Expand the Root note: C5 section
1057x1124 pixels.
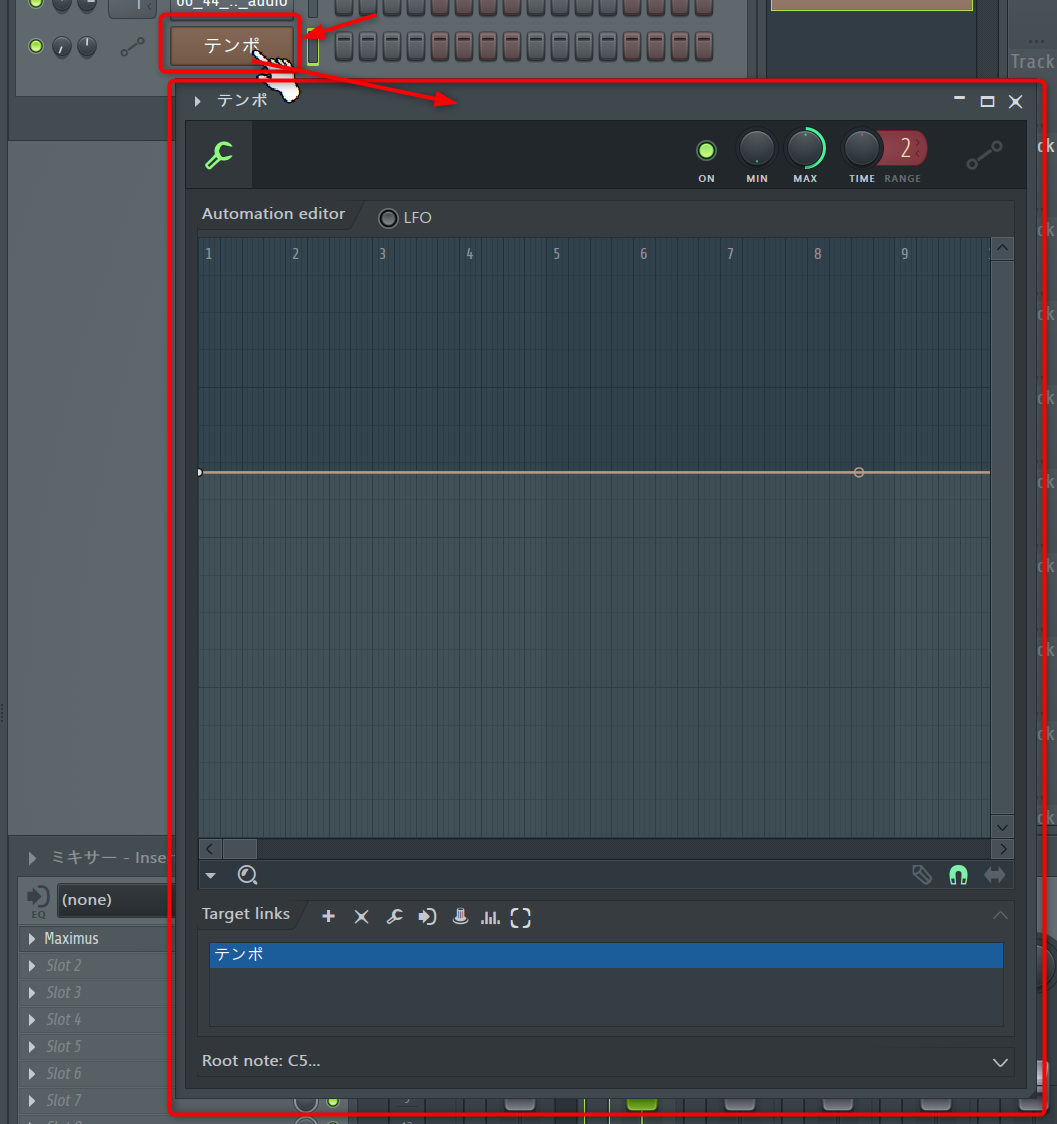tap(999, 1062)
